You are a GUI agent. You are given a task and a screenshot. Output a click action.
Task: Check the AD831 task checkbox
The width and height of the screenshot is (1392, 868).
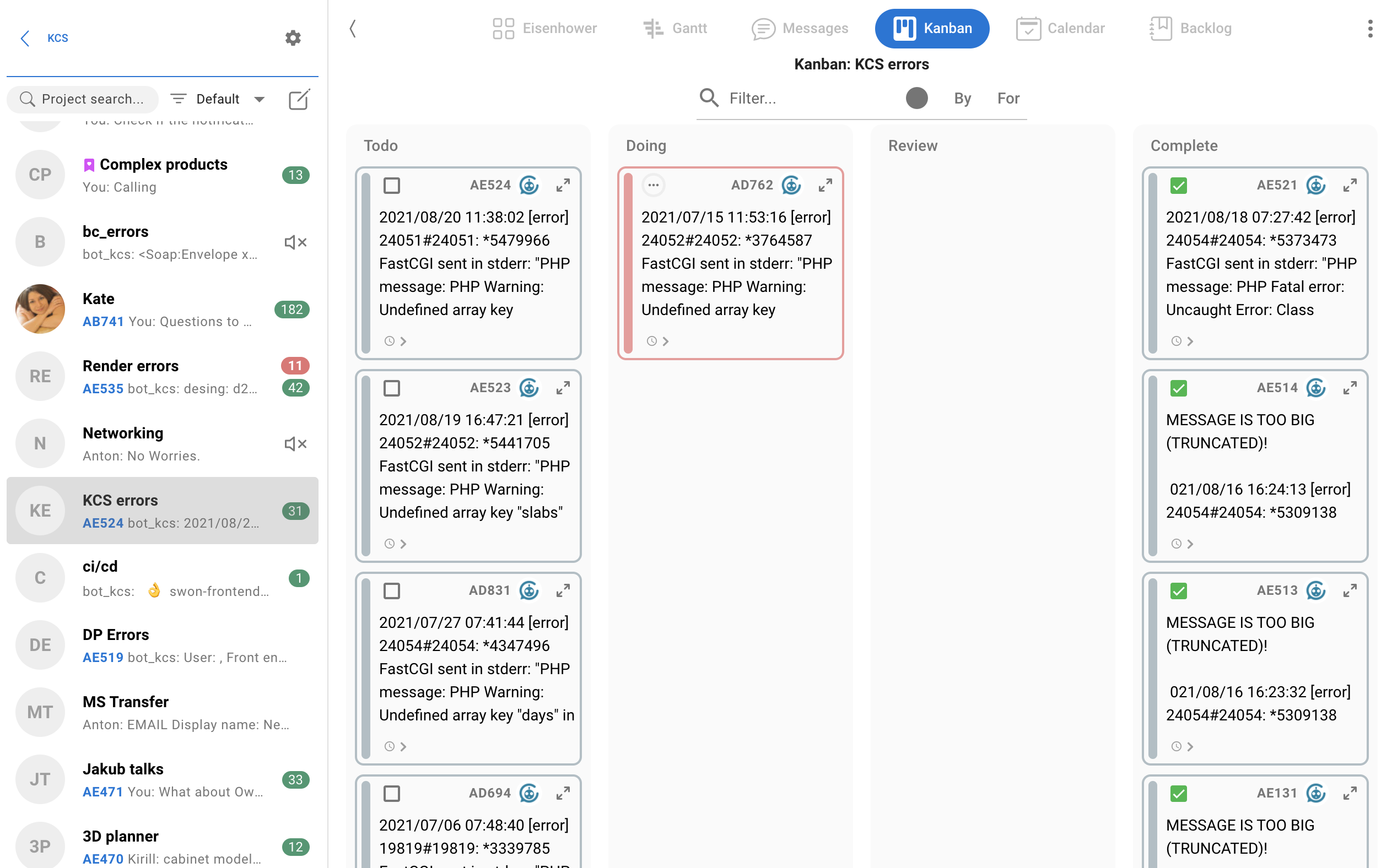click(x=392, y=591)
